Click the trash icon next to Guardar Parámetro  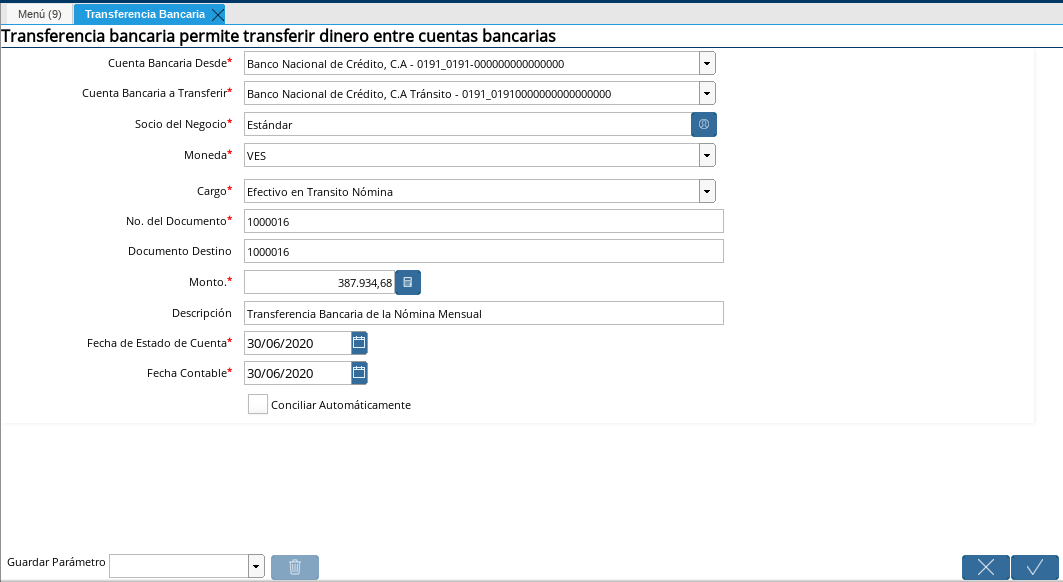click(x=294, y=566)
